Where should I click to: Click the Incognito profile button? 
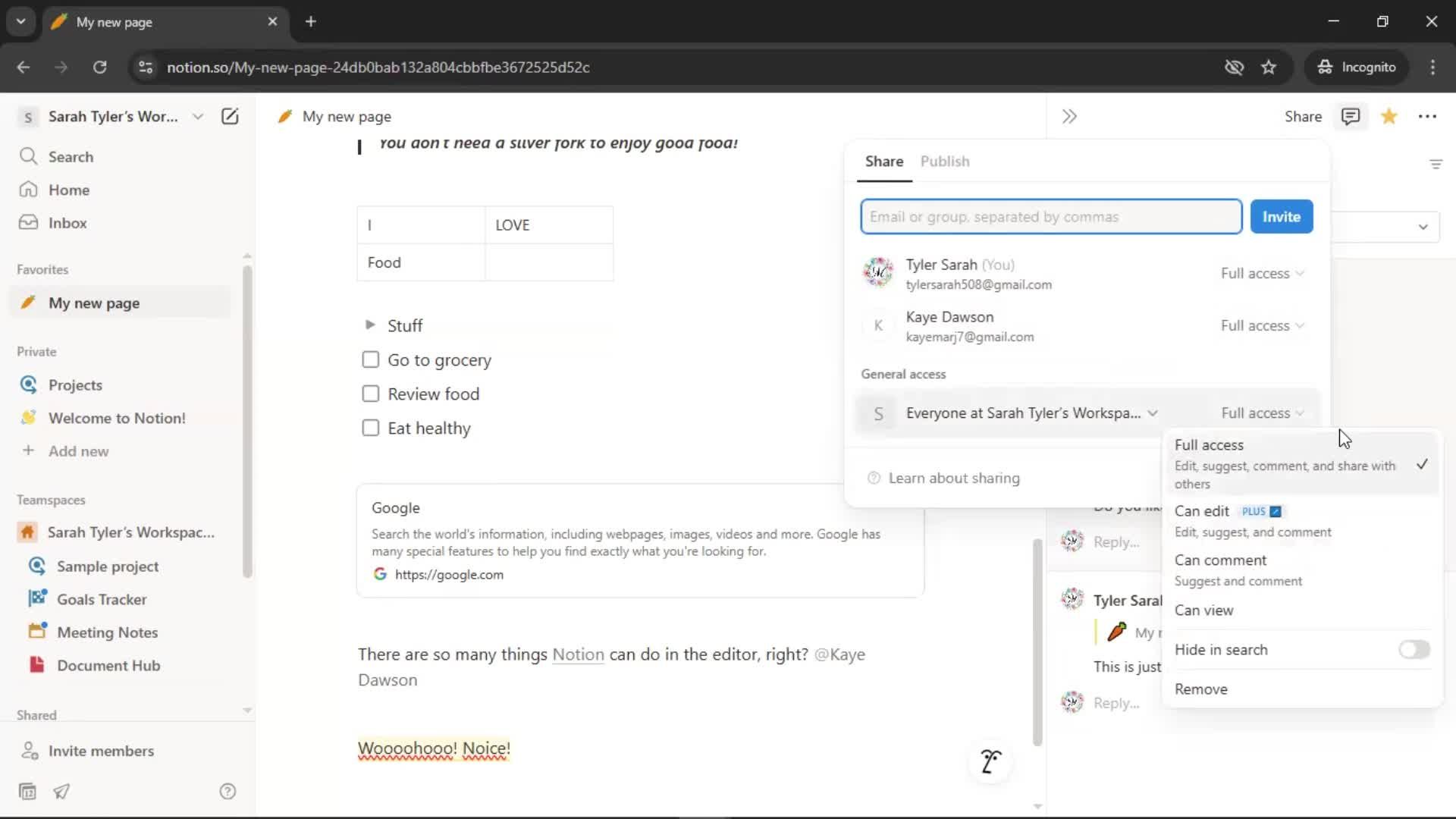(1357, 67)
